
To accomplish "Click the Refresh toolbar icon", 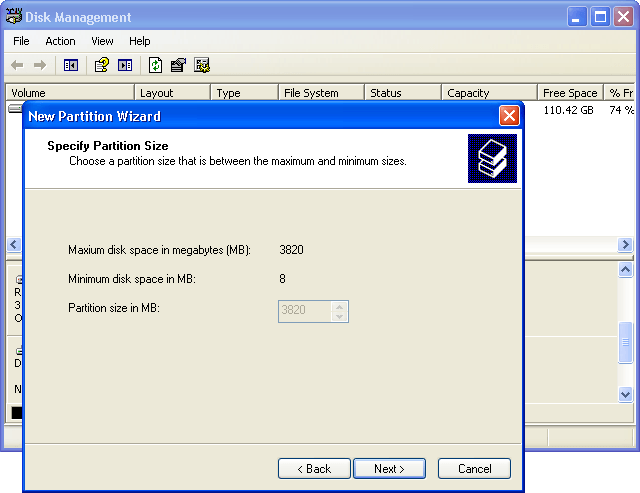I will point(156,65).
